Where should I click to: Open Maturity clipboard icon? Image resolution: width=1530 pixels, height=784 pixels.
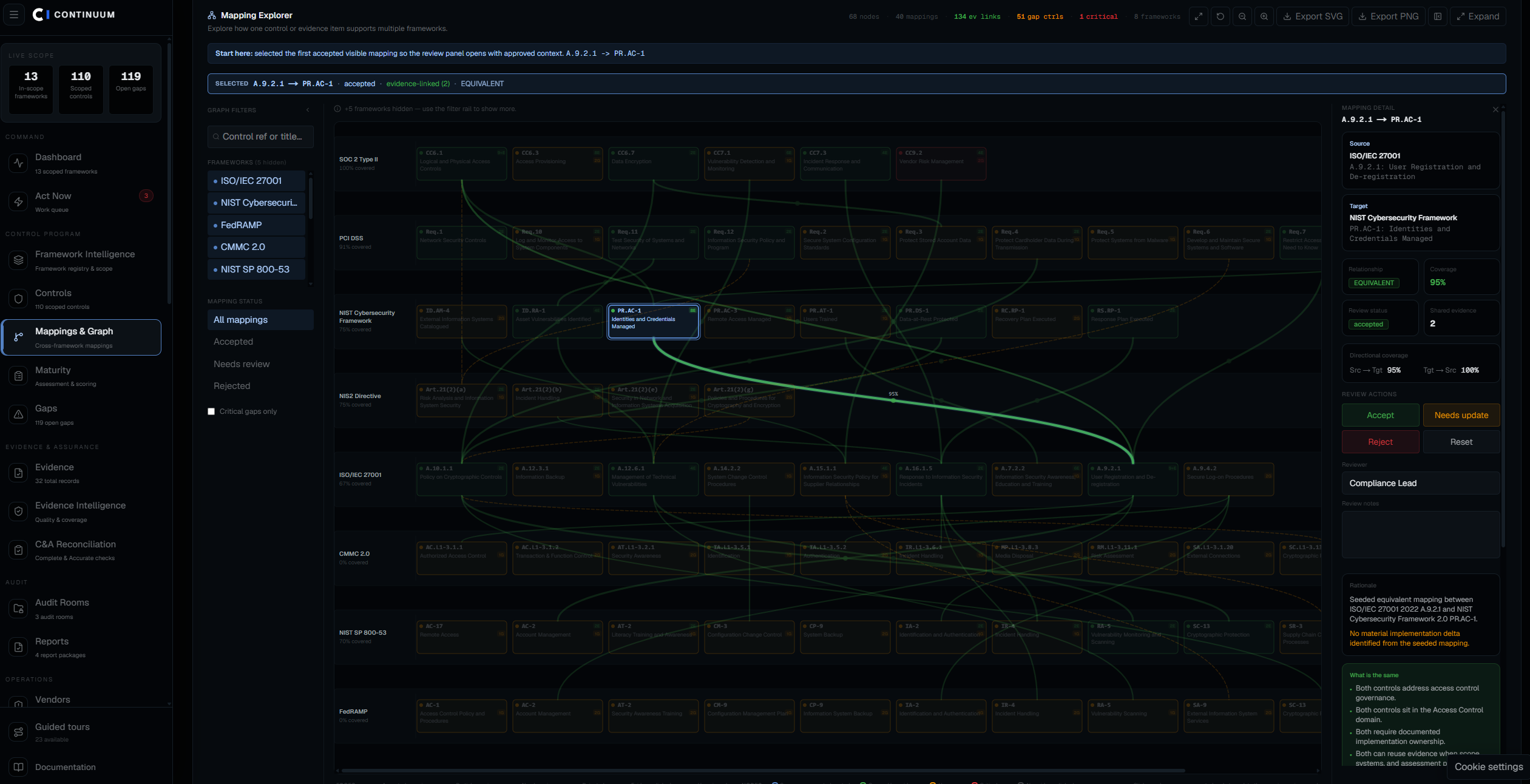pyautogui.click(x=19, y=376)
